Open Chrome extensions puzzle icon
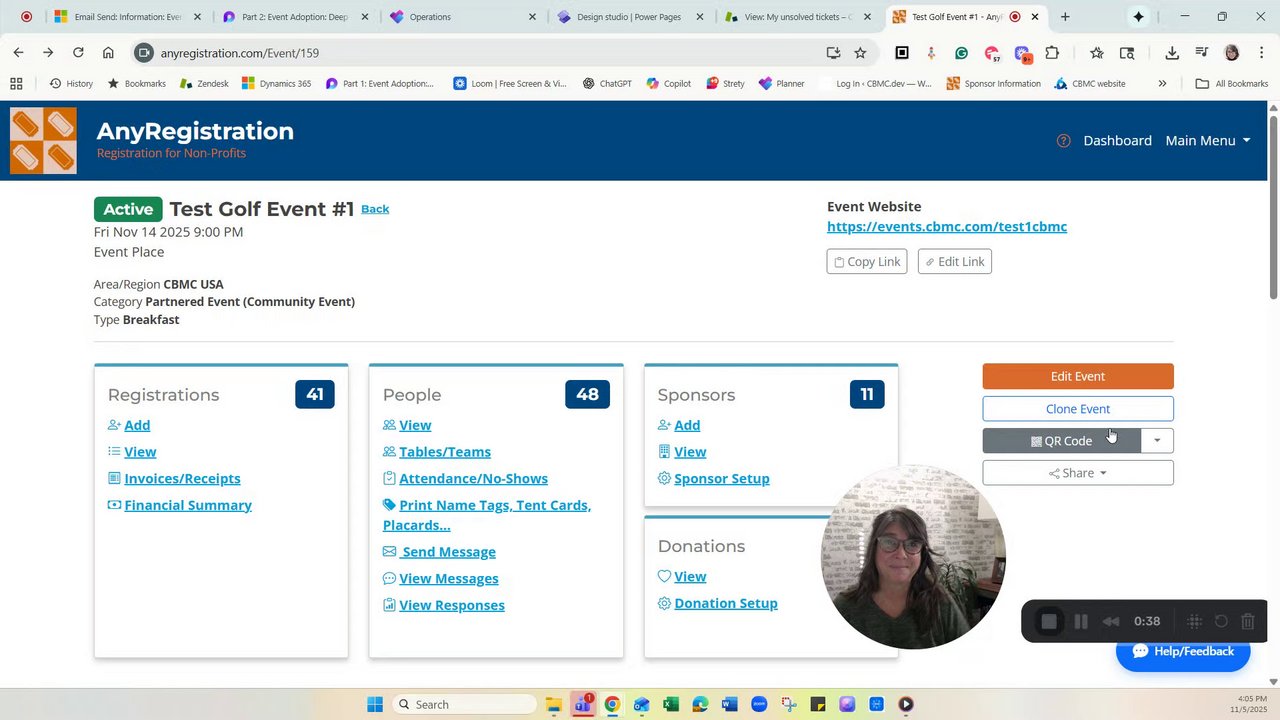The image size is (1280, 720). click(x=1052, y=53)
